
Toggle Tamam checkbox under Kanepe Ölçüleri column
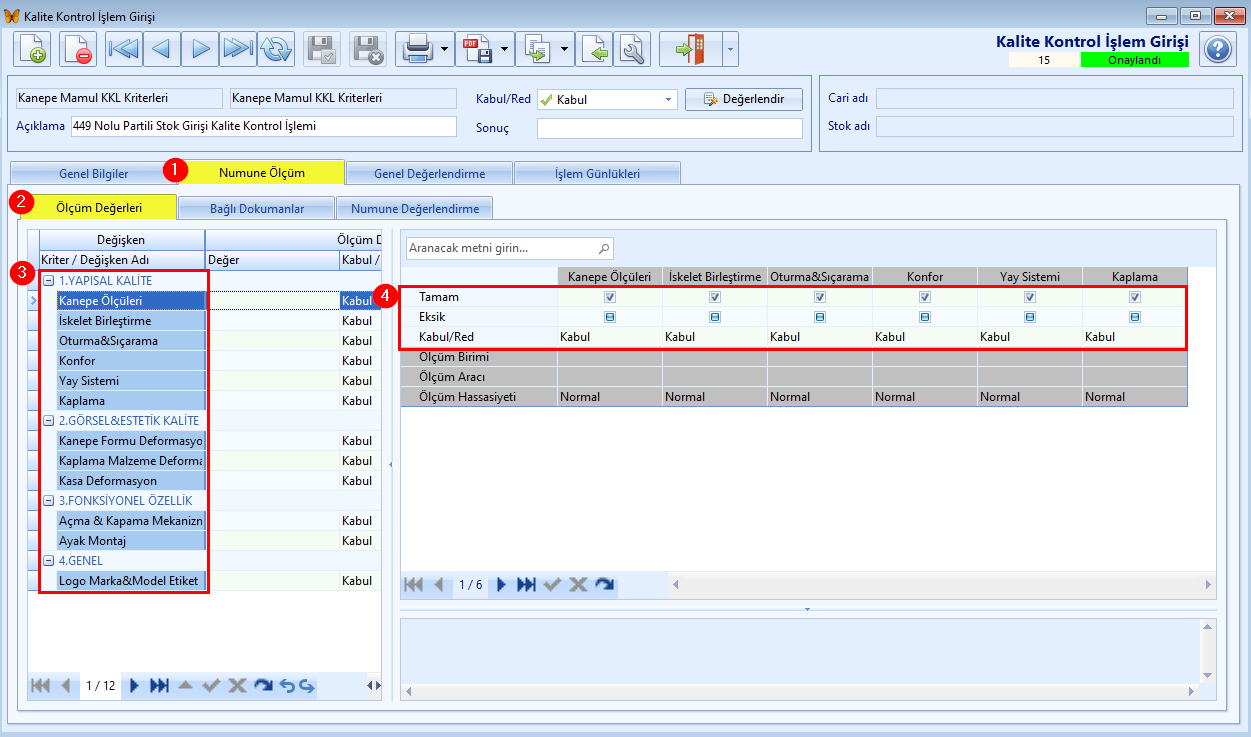(610, 297)
